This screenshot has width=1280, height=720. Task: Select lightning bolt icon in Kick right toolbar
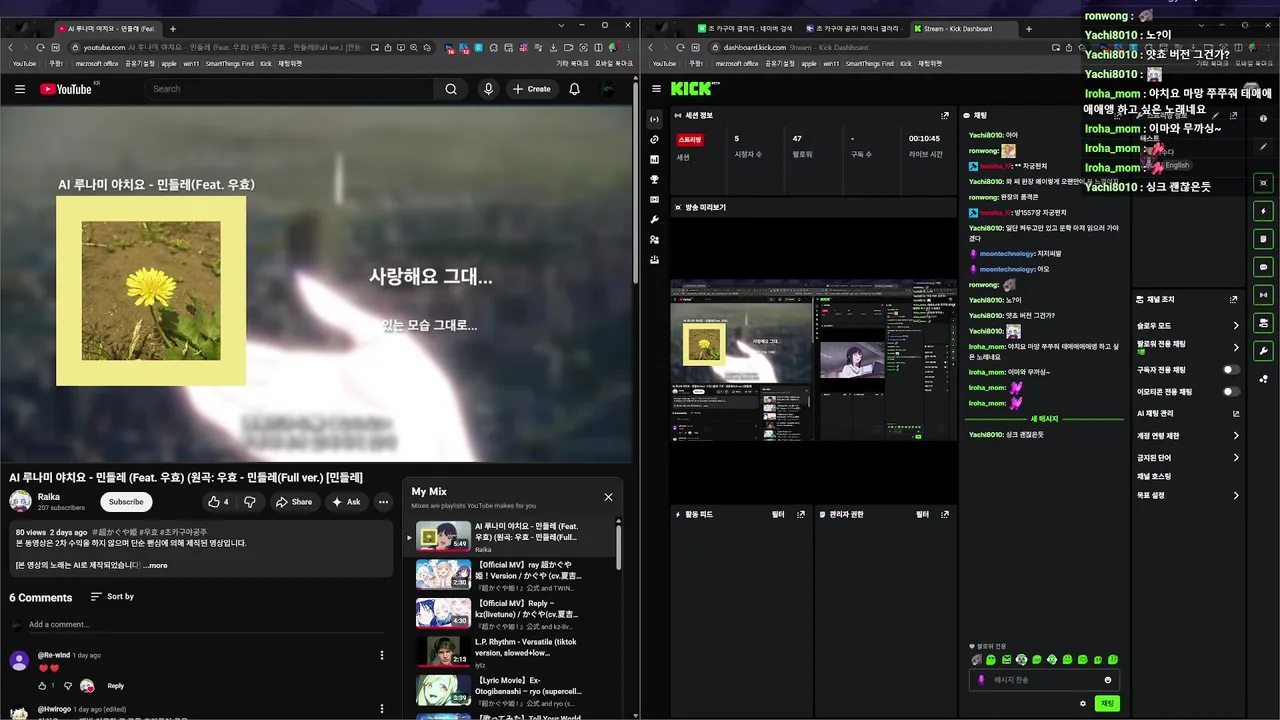point(1264,212)
